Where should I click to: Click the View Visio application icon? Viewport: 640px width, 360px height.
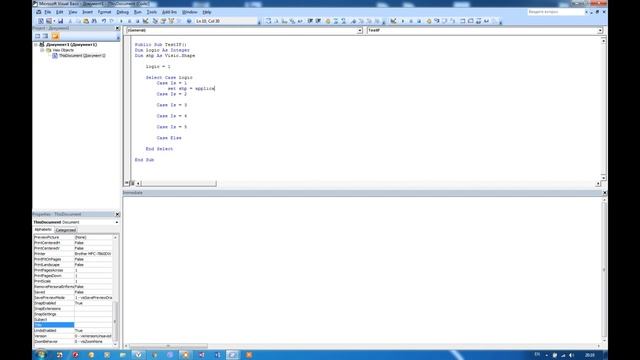[41, 21]
